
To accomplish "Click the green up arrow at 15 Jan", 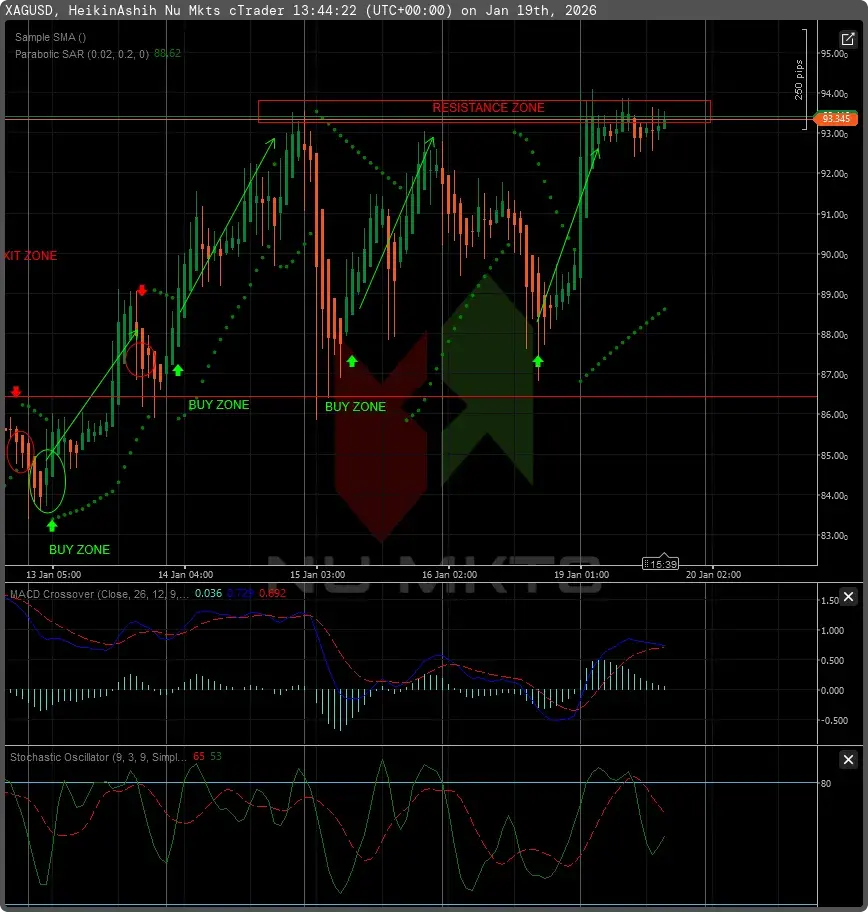I will pos(351,361).
